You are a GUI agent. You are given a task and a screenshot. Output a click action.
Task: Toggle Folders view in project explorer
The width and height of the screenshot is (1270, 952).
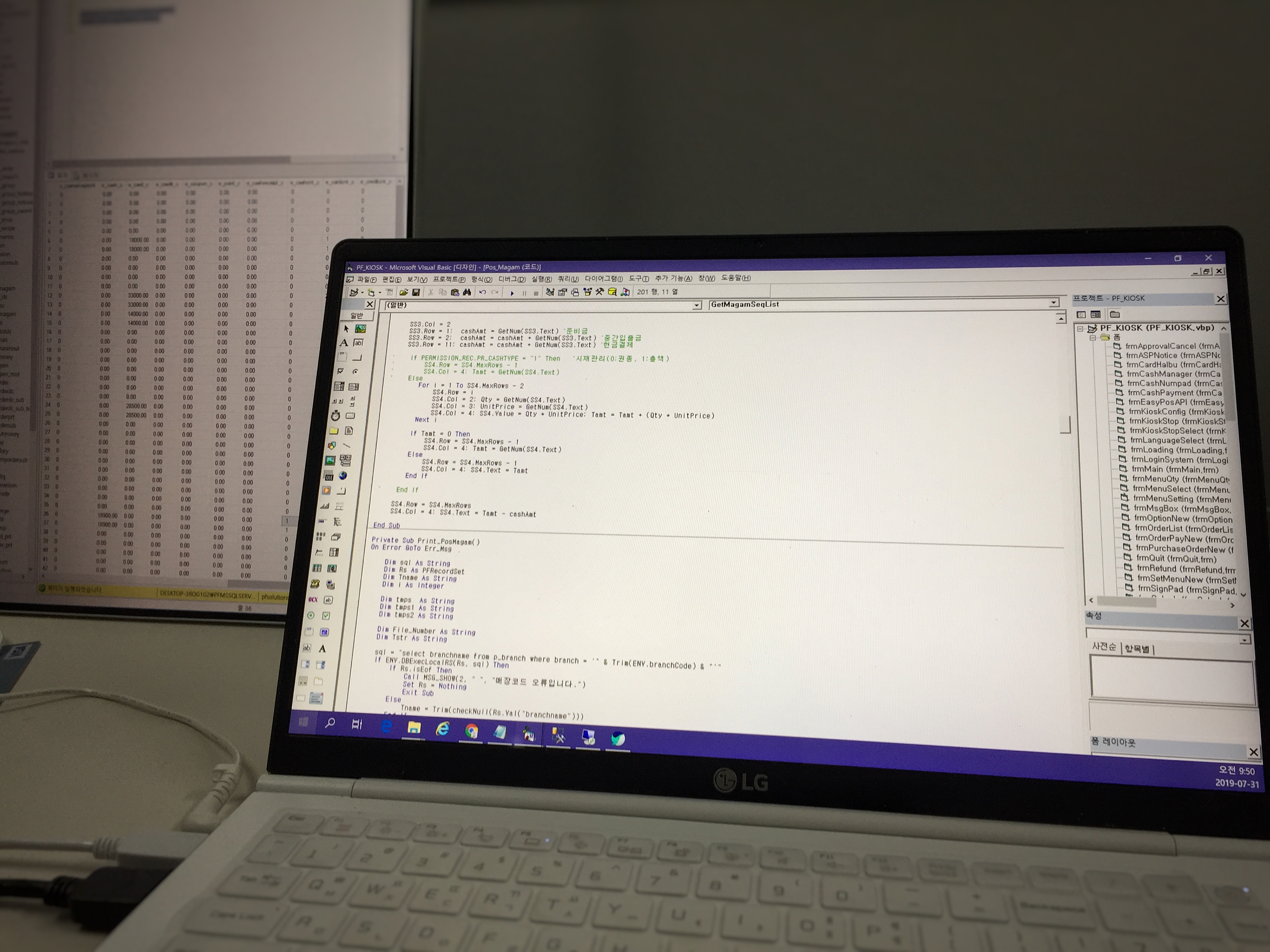tap(1114, 315)
